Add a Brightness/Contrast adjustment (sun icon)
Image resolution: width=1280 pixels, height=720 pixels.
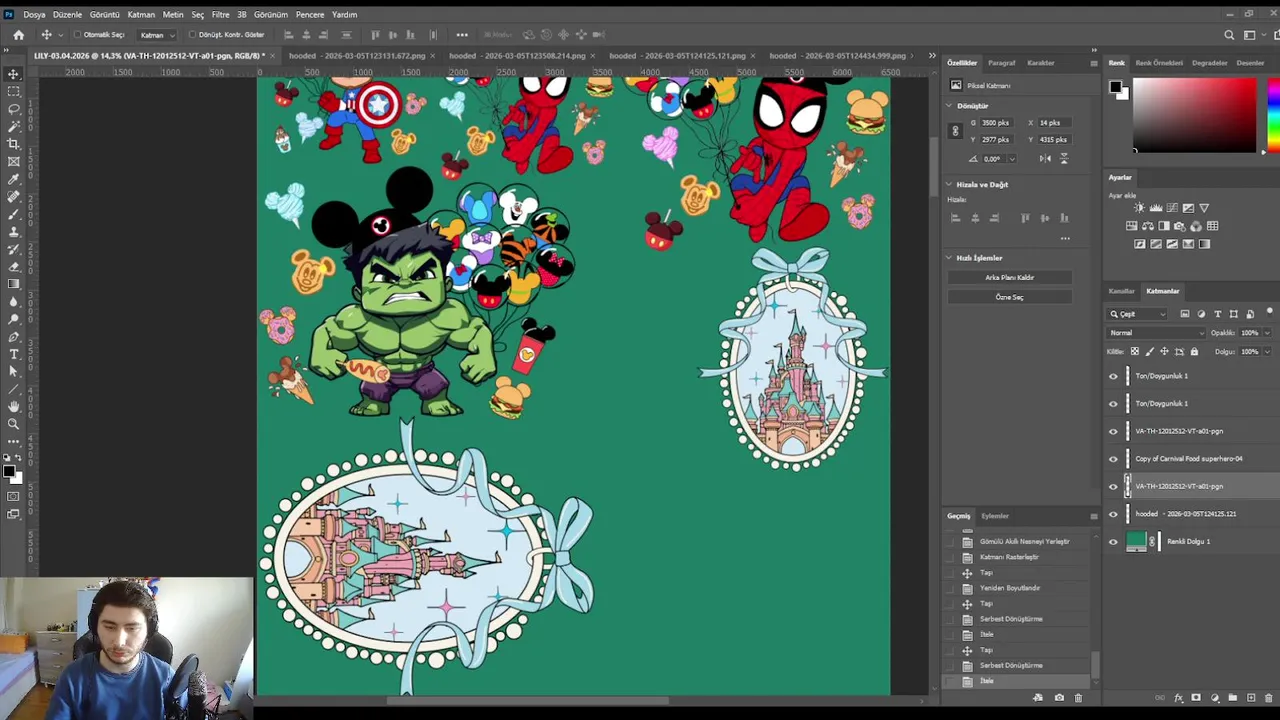click(x=1139, y=208)
